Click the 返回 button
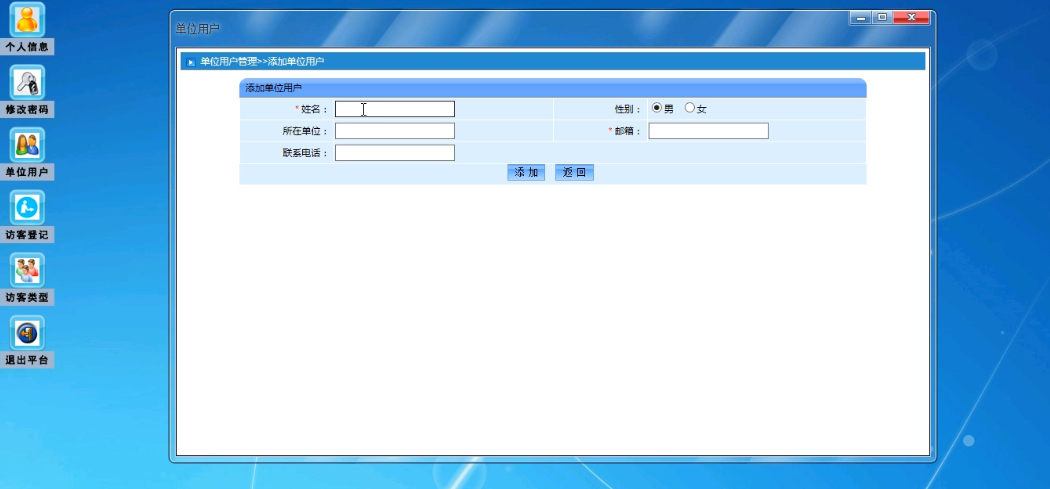The height and width of the screenshot is (489, 1050). [x=575, y=173]
